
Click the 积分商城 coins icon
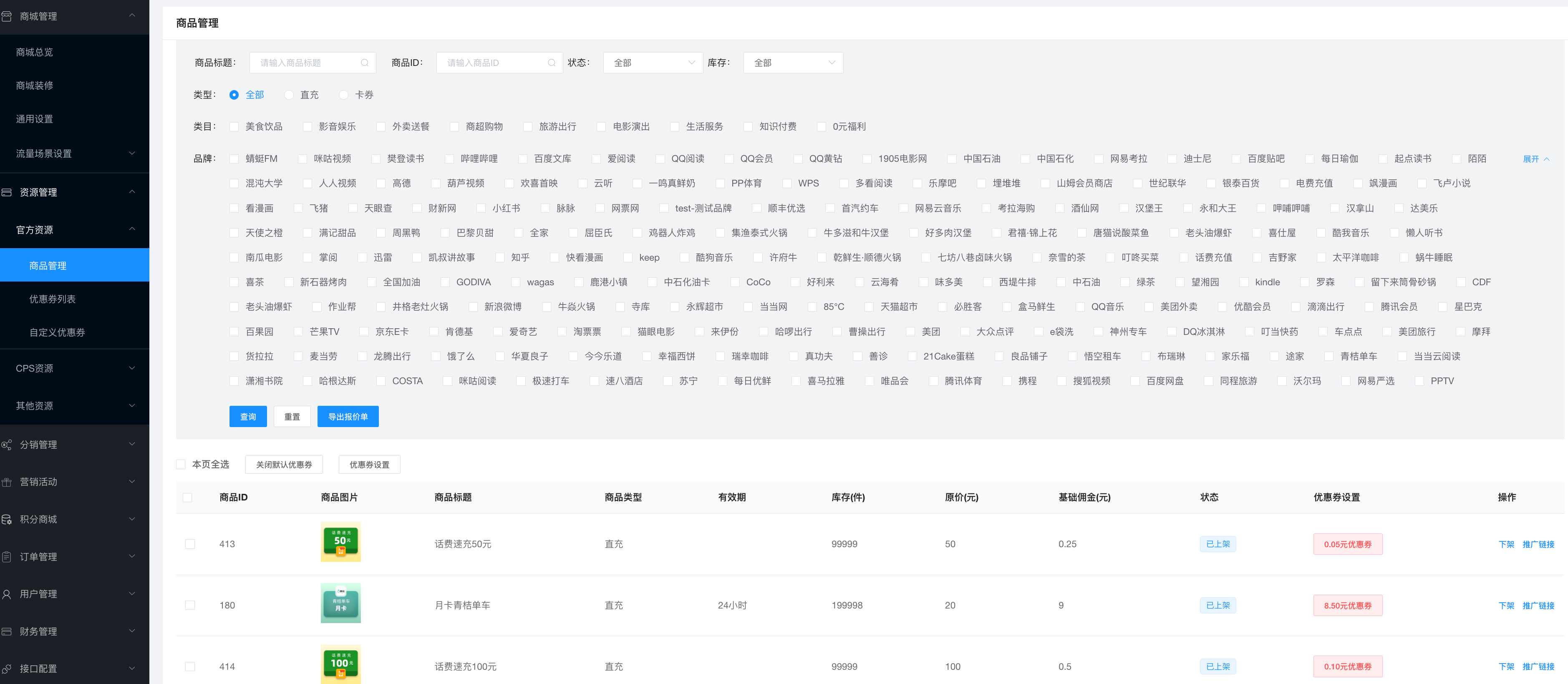[x=7, y=520]
